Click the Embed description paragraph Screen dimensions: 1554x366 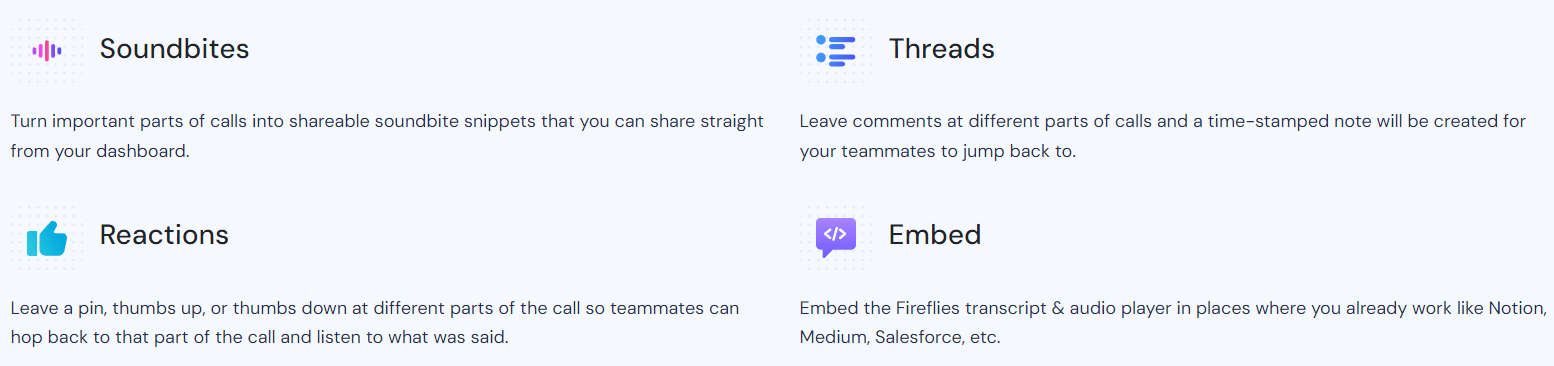[x=1173, y=322]
